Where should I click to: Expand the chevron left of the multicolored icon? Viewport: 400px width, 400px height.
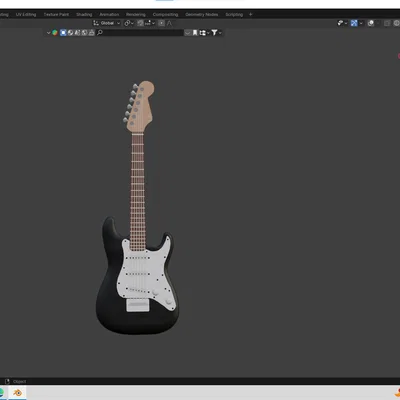[x=48, y=33]
